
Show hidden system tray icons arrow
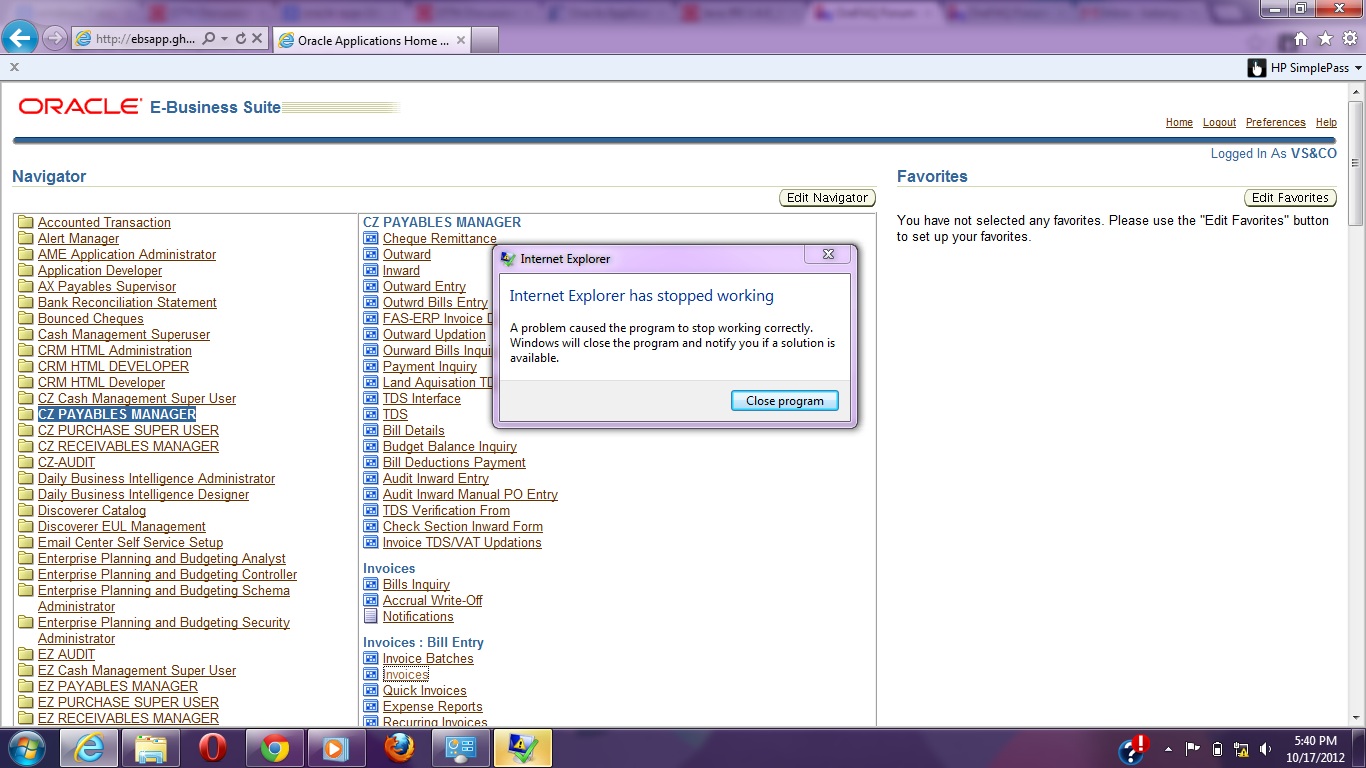1168,749
